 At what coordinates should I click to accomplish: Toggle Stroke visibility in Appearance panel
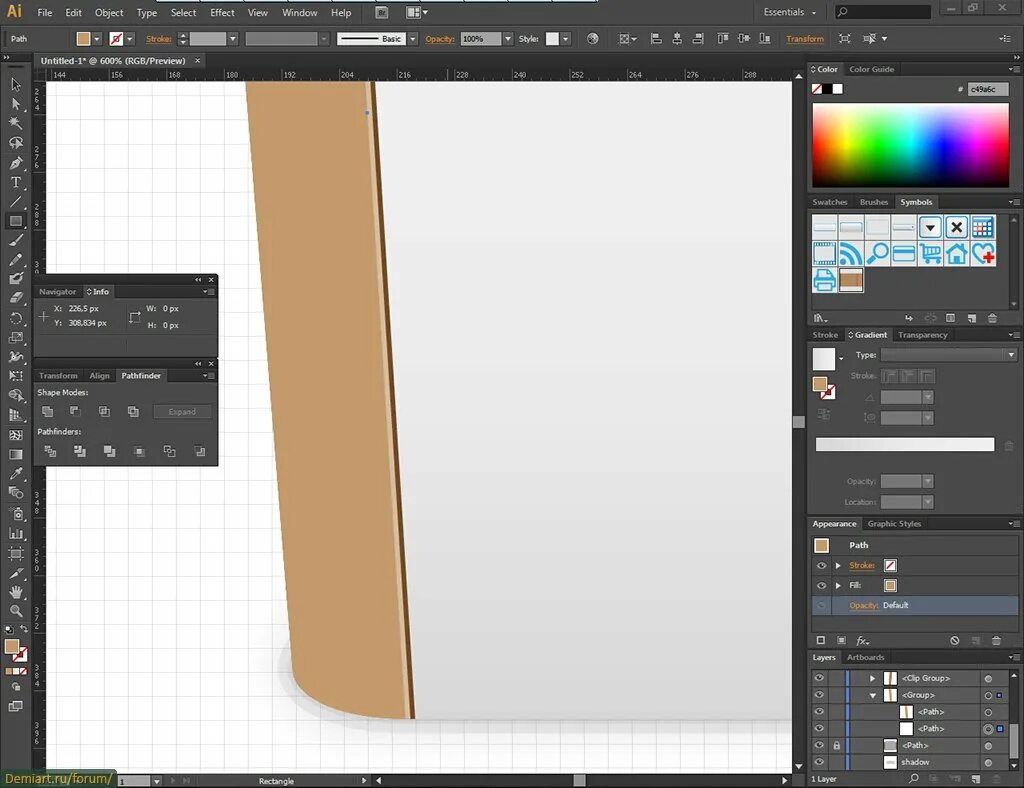821,565
